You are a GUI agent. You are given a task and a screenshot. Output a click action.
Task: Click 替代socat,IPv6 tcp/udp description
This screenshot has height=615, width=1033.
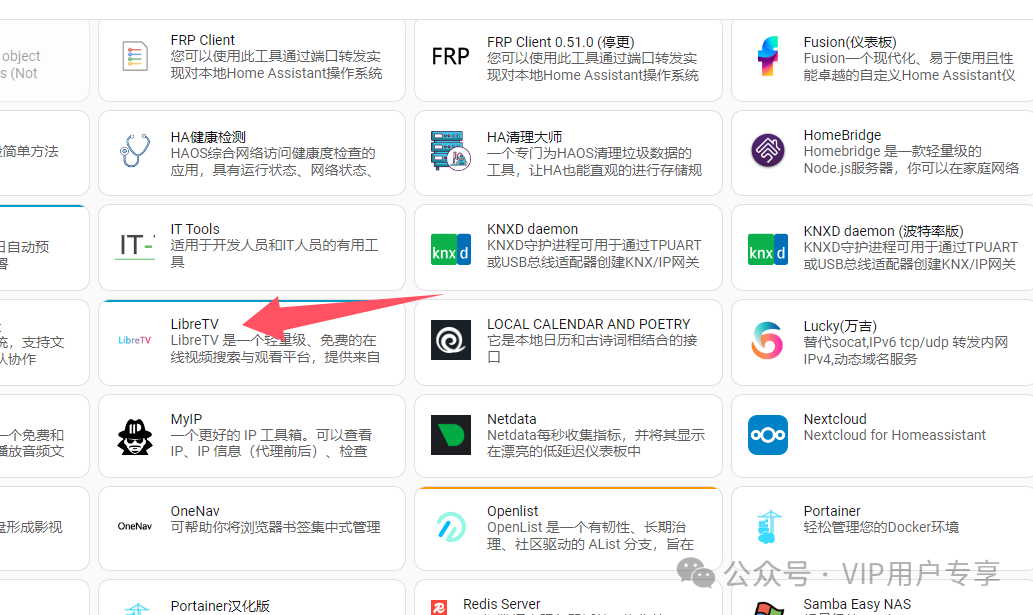(906, 351)
